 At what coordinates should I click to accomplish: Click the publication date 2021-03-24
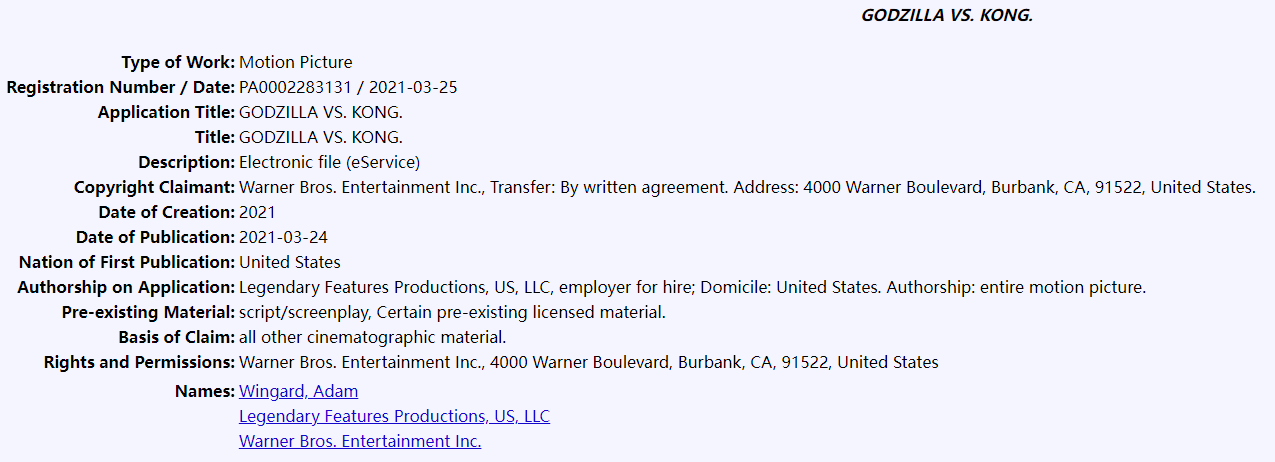click(x=284, y=237)
